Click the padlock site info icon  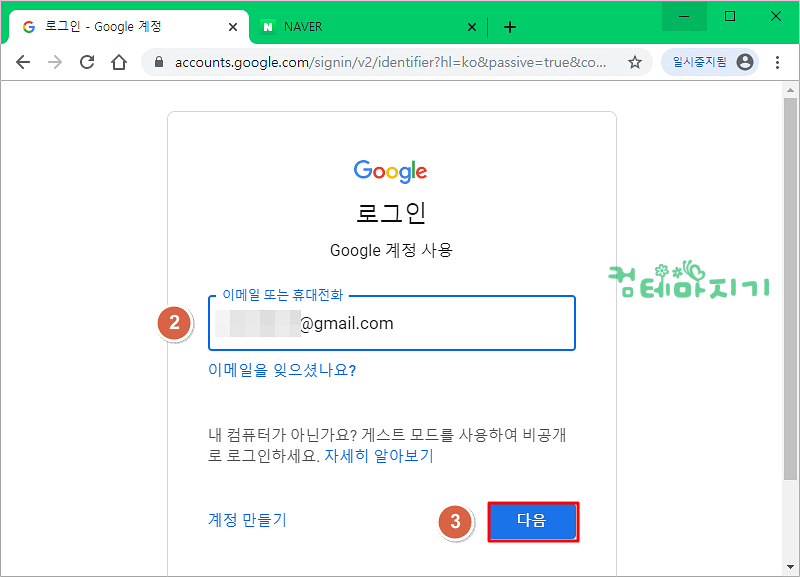[159, 62]
